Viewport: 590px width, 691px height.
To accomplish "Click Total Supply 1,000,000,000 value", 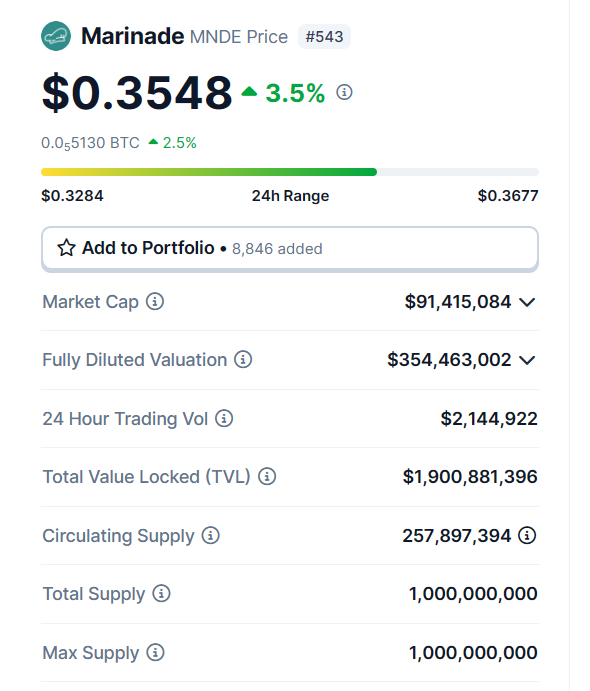I will tap(473, 594).
